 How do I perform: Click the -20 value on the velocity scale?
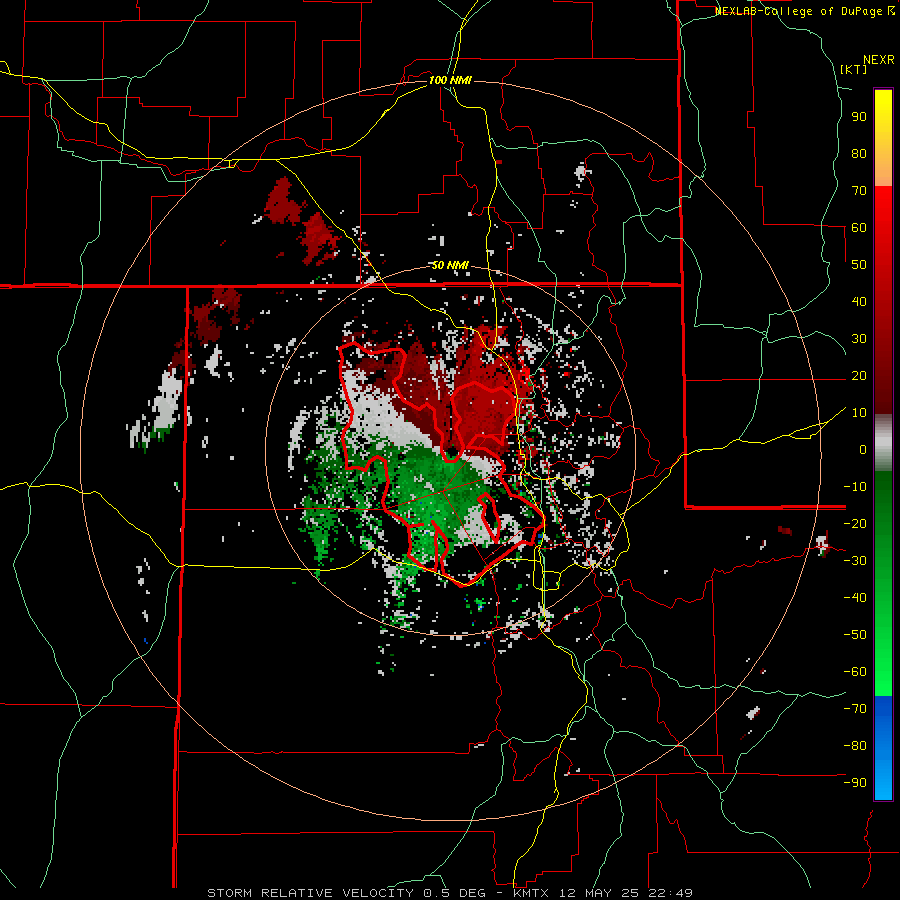click(x=855, y=523)
